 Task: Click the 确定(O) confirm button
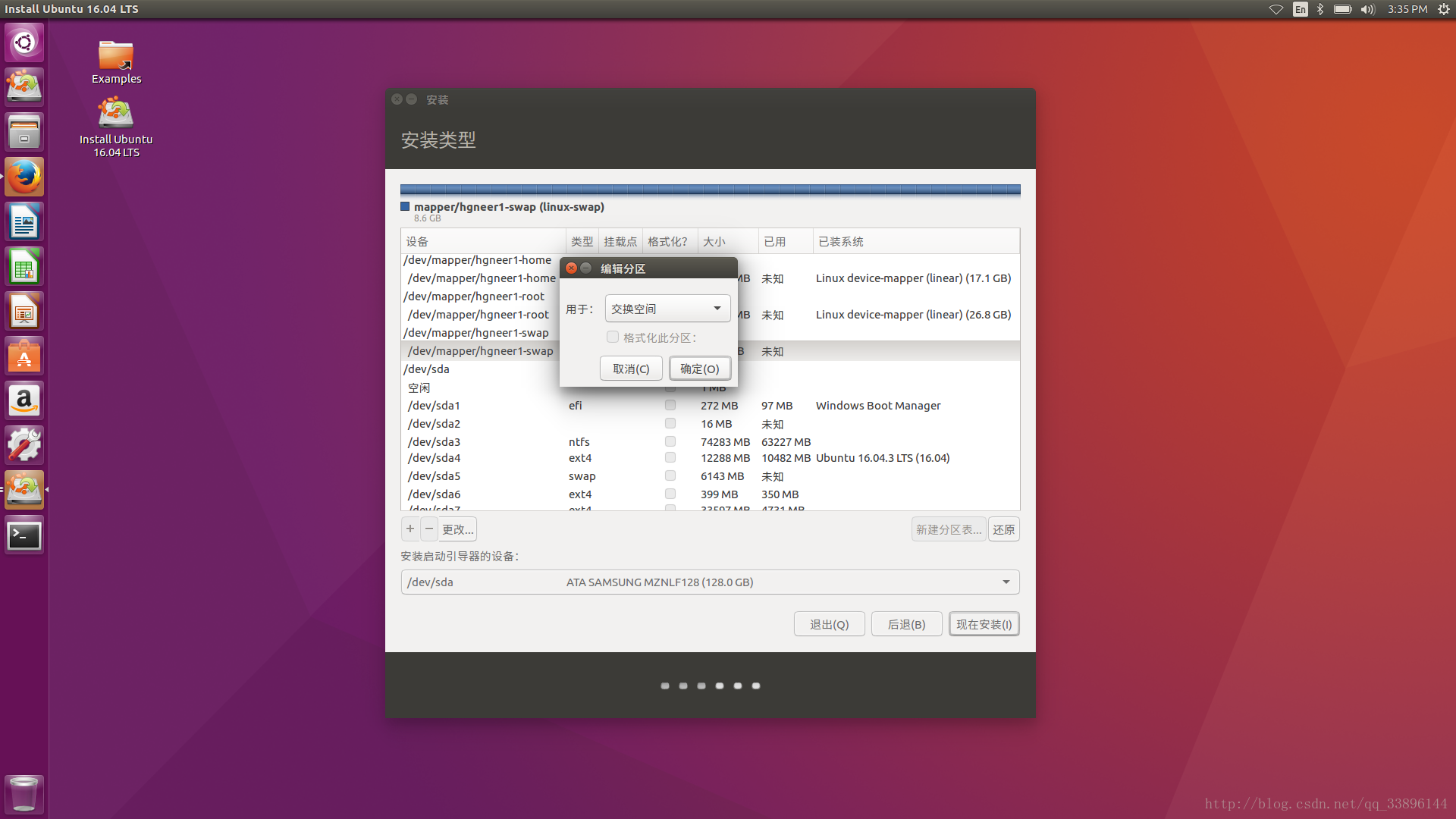tap(699, 369)
